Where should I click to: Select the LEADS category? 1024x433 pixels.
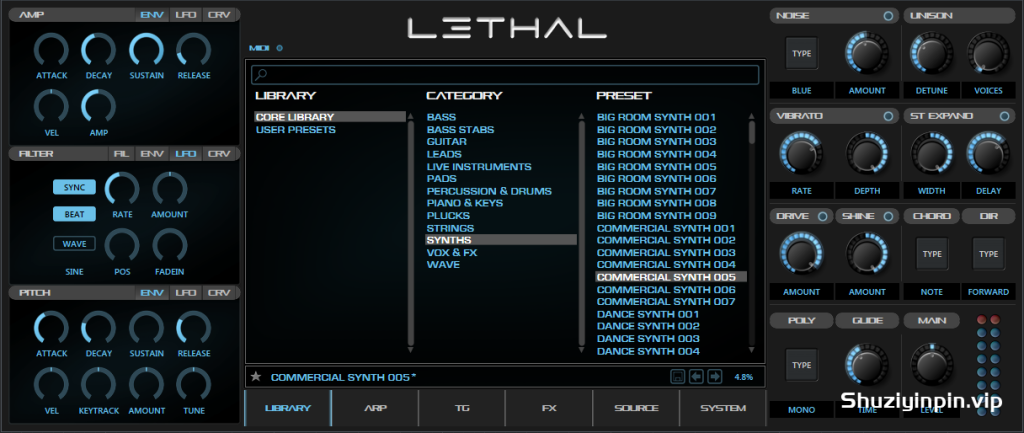pos(444,154)
